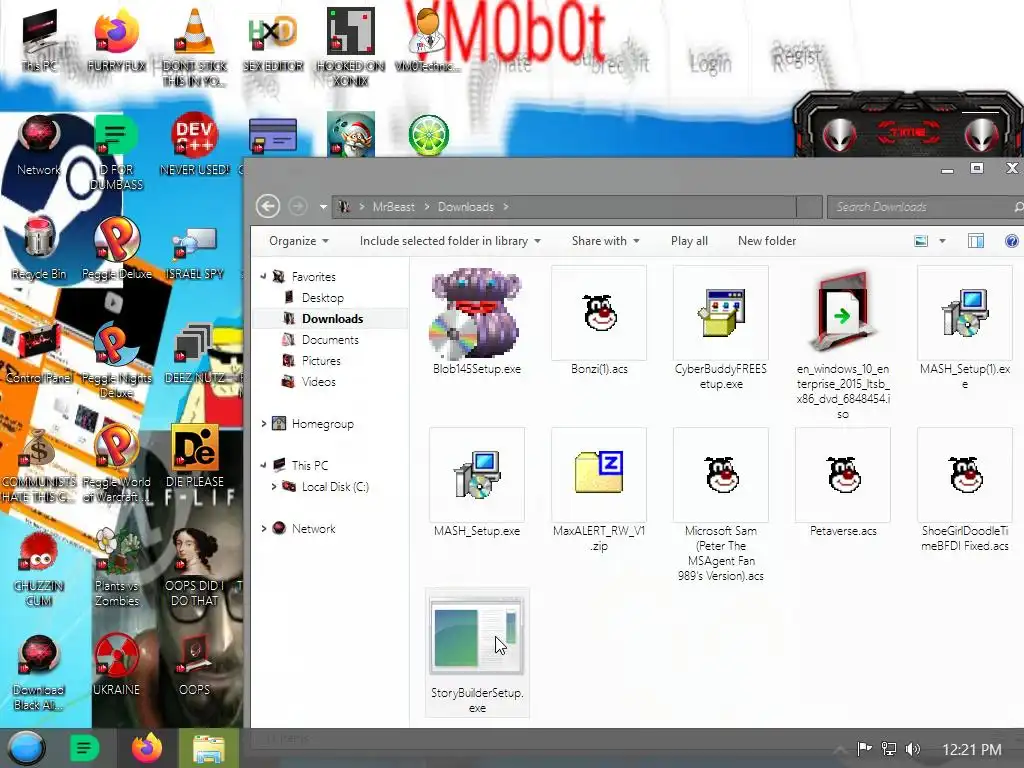Open ISRAEL SPY desktop shortcut
The height and width of the screenshot is (768, 1024).
(195, 253)
